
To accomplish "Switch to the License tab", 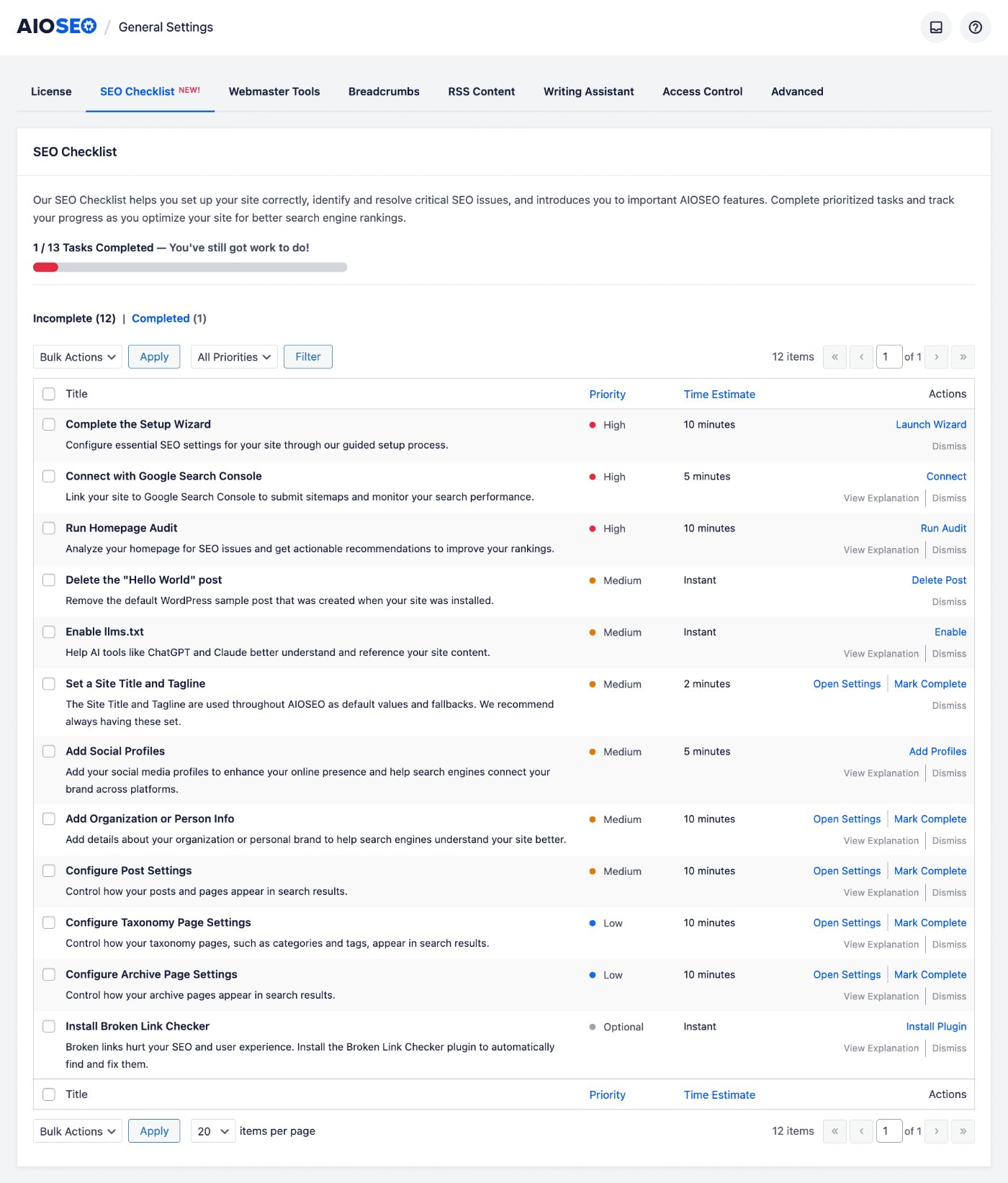I will point(51,91).
